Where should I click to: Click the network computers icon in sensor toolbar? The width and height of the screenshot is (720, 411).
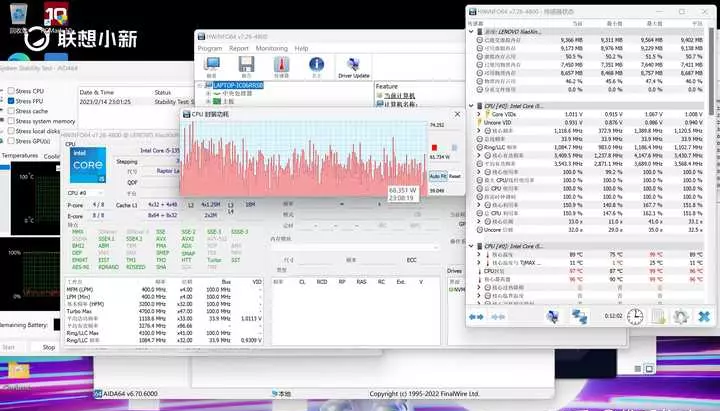point(579,316)
